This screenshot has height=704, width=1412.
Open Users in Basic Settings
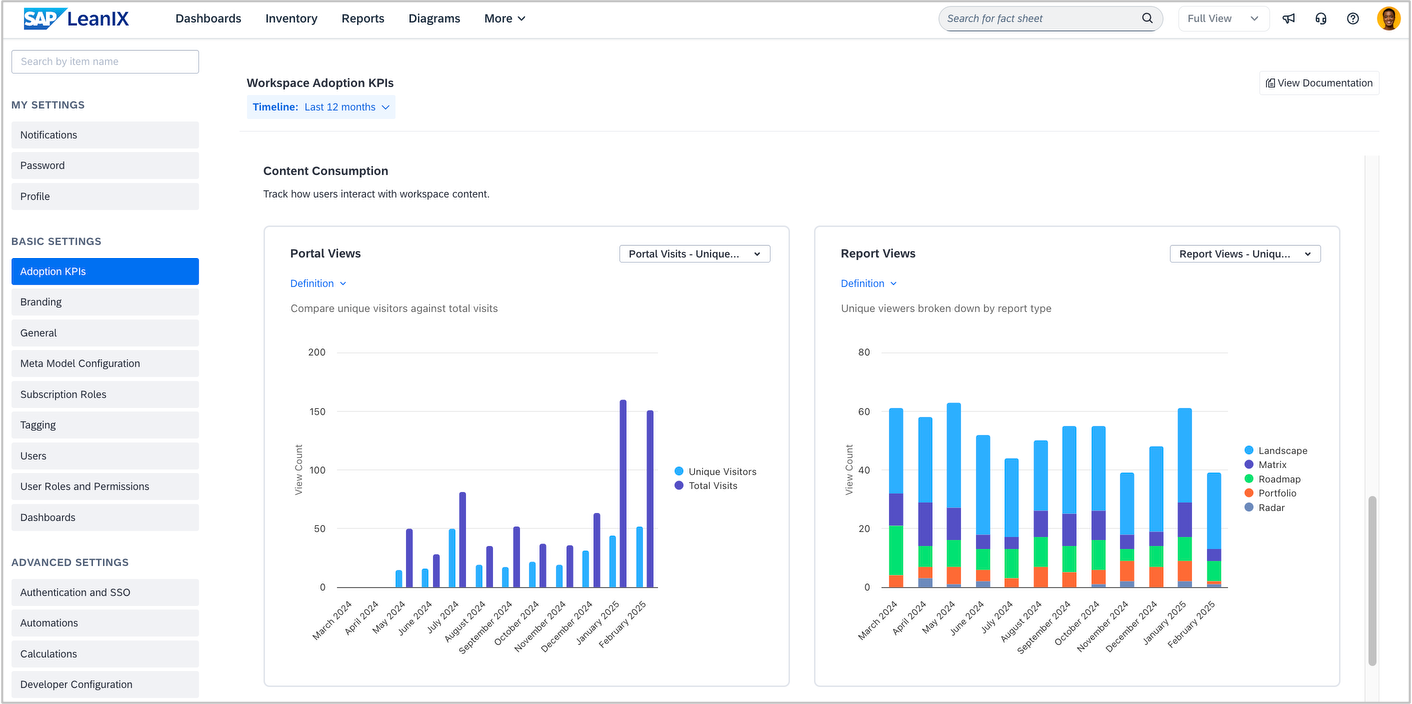click(x=105, y=456)
